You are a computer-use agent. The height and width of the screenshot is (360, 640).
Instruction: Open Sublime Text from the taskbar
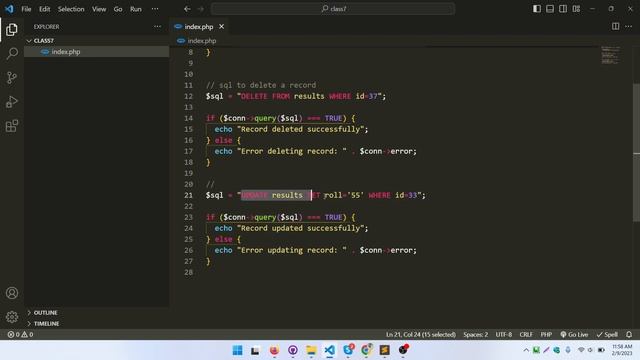tap(384, 350)
